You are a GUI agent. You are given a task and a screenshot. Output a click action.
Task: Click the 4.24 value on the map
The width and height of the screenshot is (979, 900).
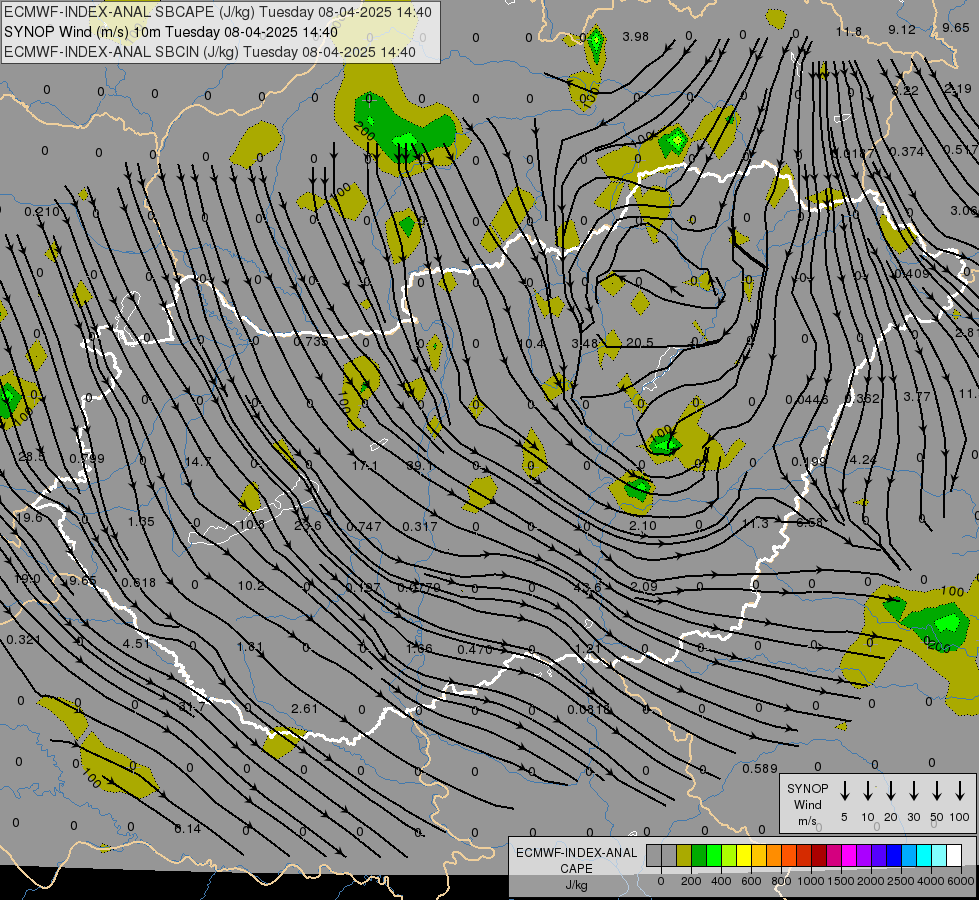tap(863, 459)
